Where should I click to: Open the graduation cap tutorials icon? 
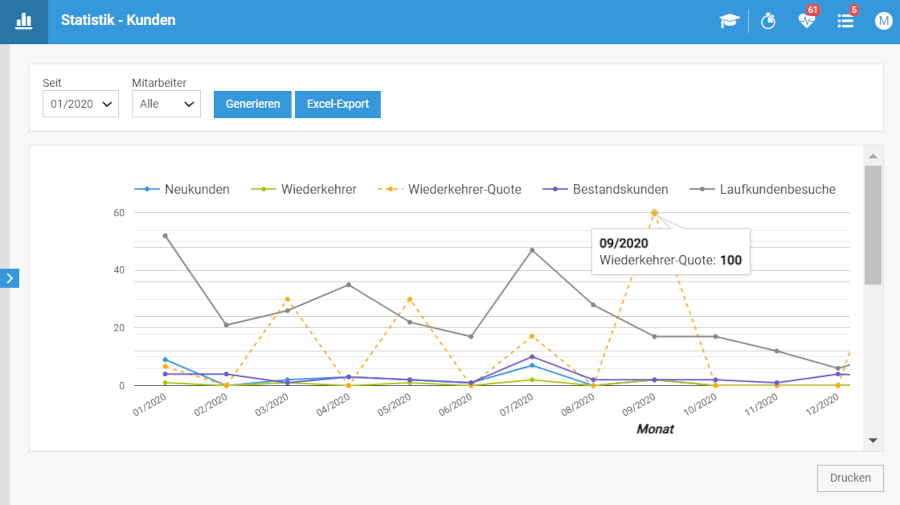pos(729,21)
